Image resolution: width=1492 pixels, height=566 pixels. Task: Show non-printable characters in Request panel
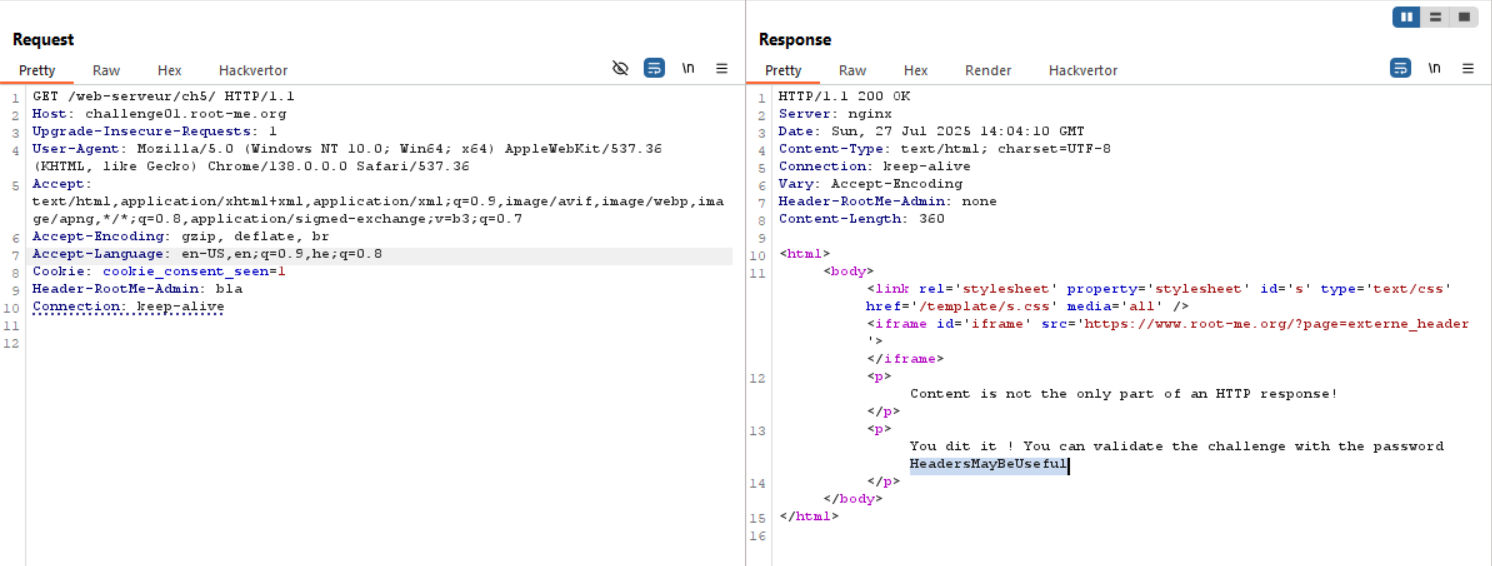[688, 68]
